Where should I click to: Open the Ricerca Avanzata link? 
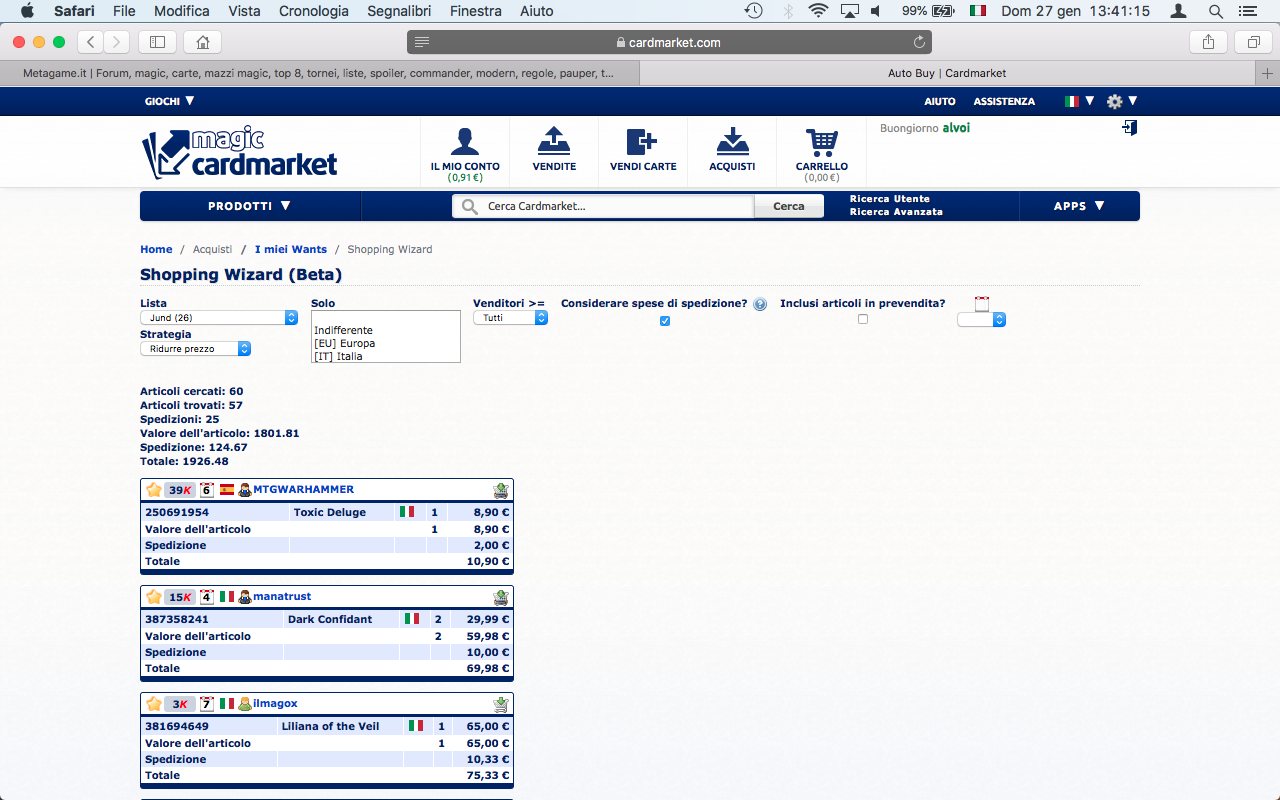896,212
